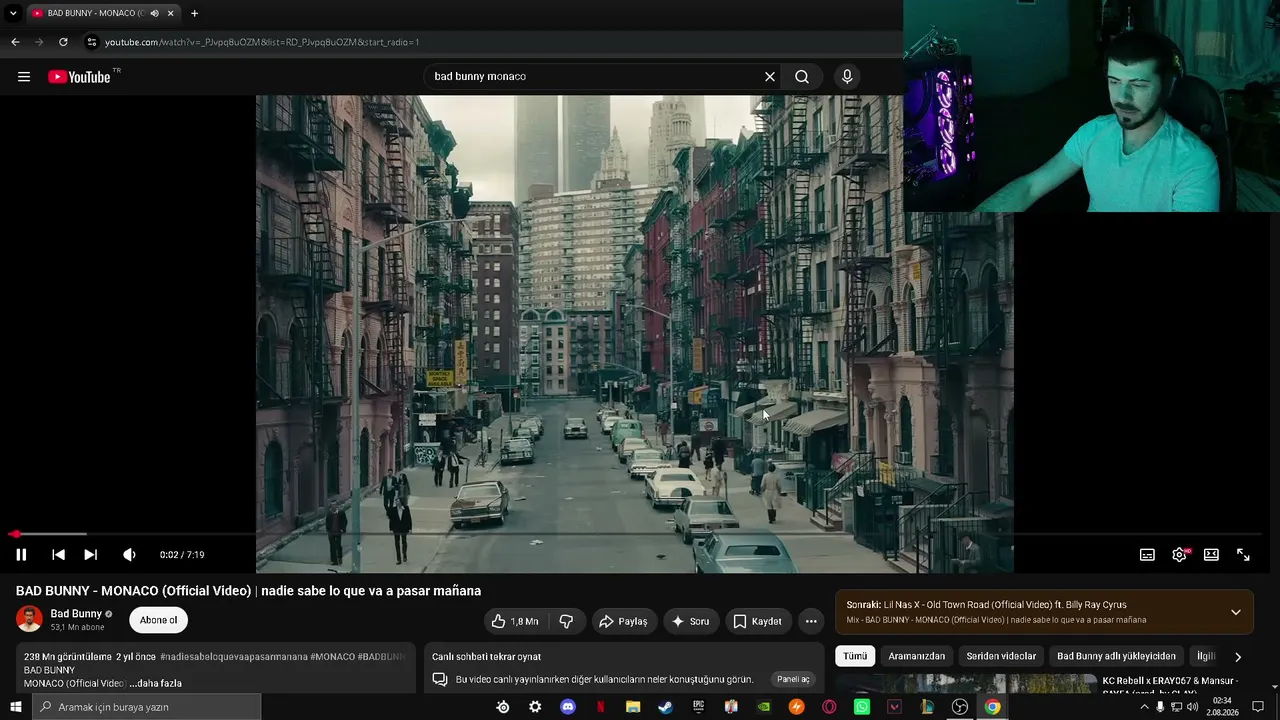Open a new browser tab
This screenshot has width=1280, height=720.
click(x=194, y=13)
